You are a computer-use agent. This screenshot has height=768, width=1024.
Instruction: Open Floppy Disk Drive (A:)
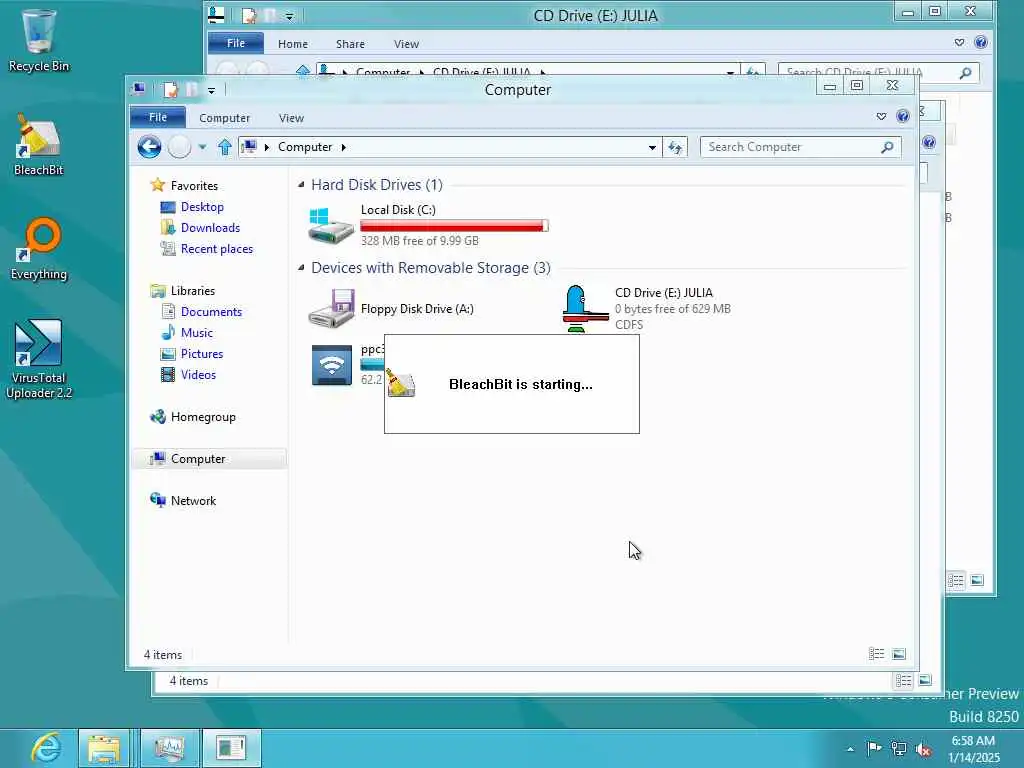coord(392,309)
